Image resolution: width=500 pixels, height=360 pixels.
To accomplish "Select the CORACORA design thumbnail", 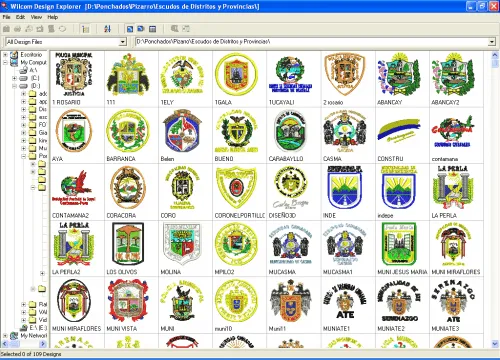I will 128,188.
